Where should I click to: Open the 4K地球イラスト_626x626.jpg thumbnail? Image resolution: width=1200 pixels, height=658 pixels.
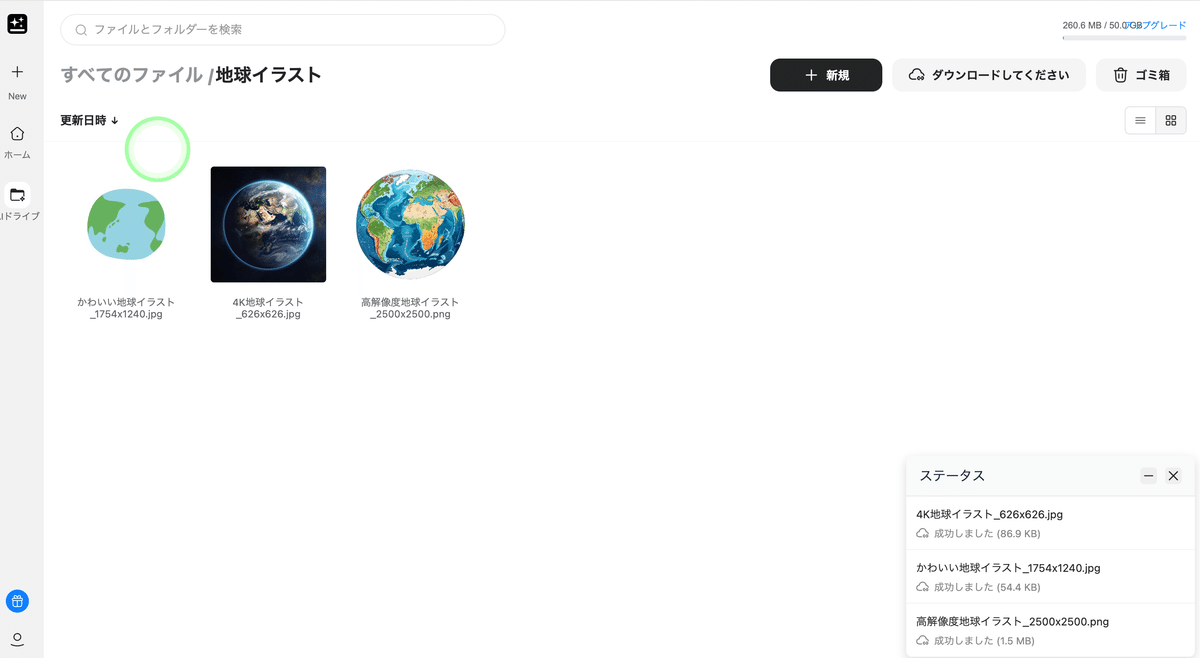click(268, 224)
